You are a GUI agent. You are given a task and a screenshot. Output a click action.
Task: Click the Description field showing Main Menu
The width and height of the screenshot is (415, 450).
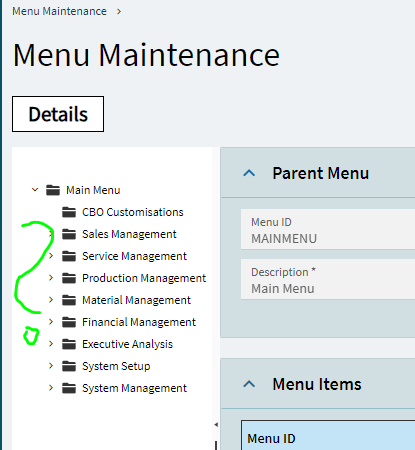(328, 279)
